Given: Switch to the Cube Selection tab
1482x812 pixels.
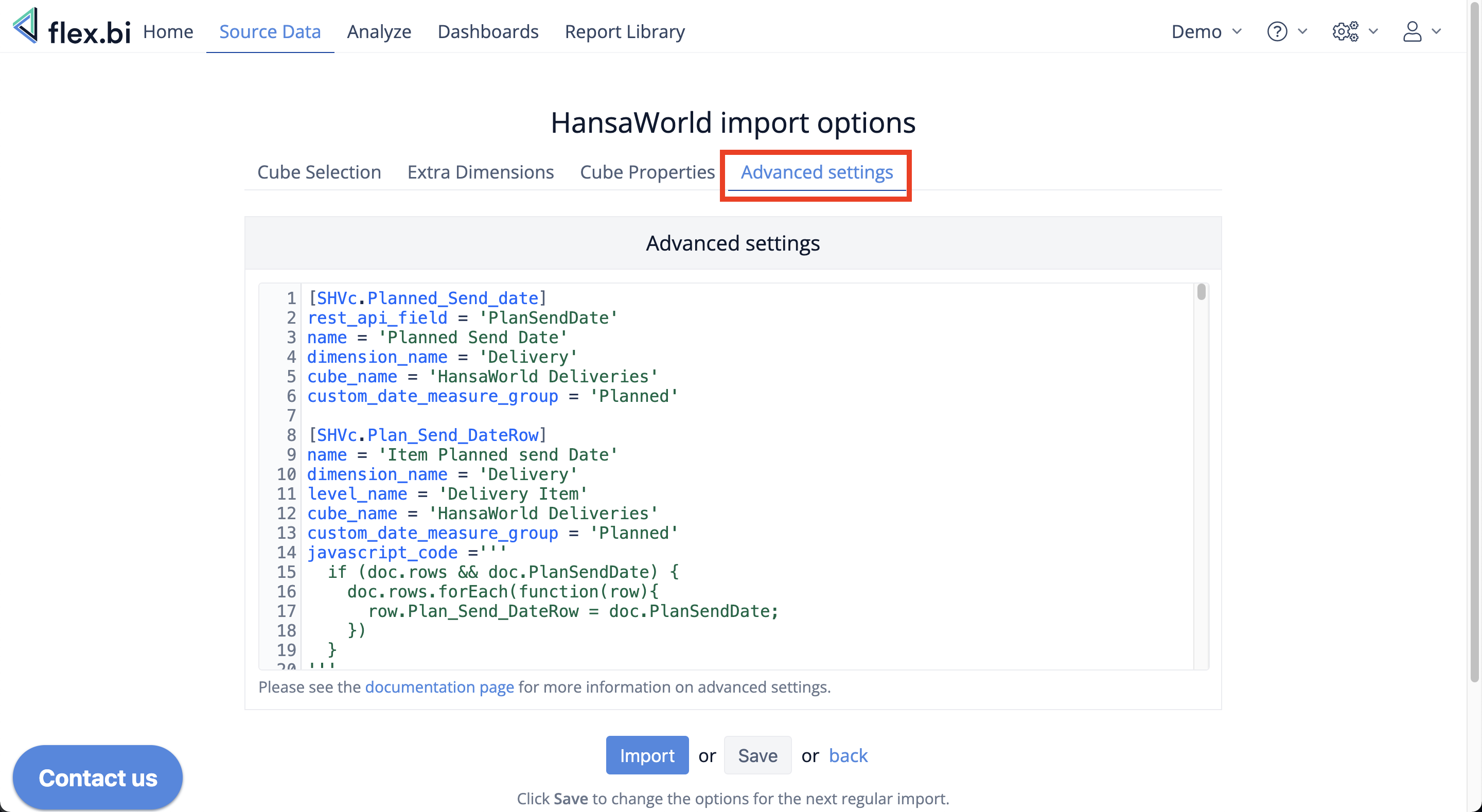Looking at the screenshot, I should 319,172.
